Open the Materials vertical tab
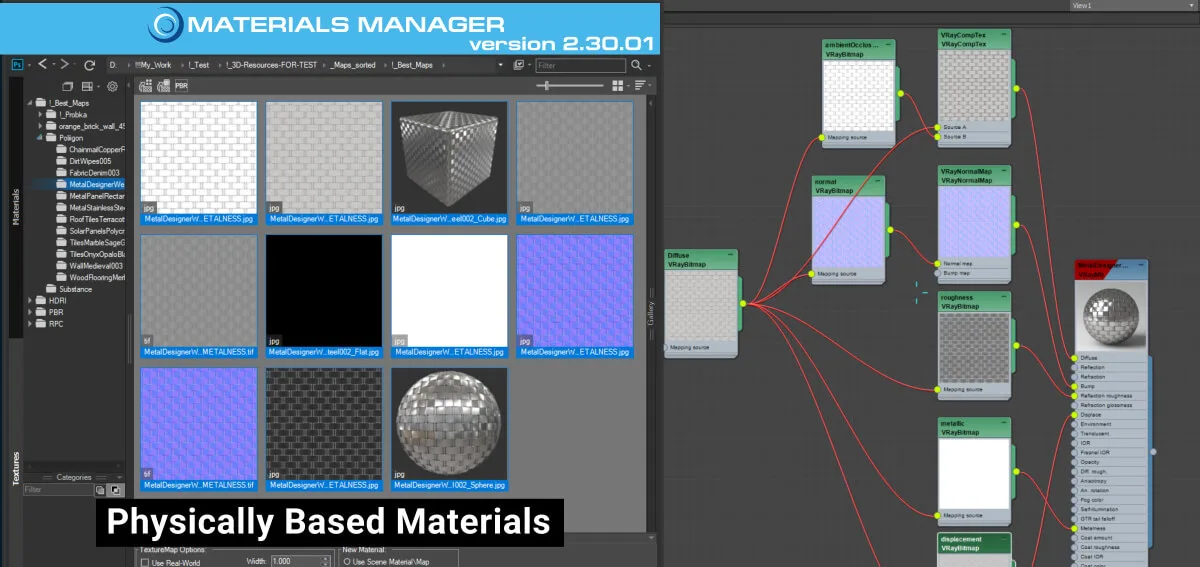This screenshot has width=1200, height=567. [16, 205]
